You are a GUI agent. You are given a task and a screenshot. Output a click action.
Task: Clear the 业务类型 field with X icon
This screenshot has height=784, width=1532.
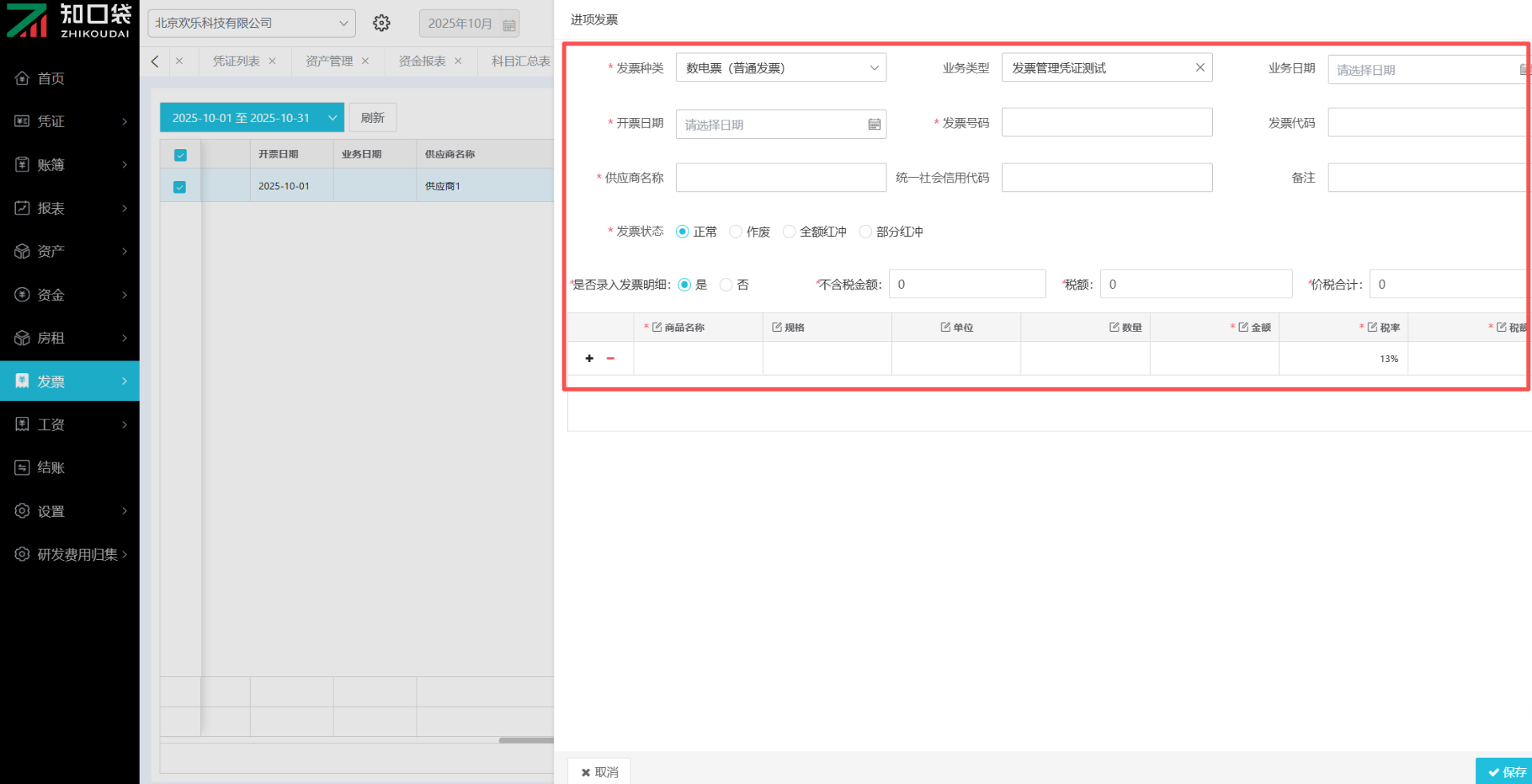click(x=1199, y=68)
